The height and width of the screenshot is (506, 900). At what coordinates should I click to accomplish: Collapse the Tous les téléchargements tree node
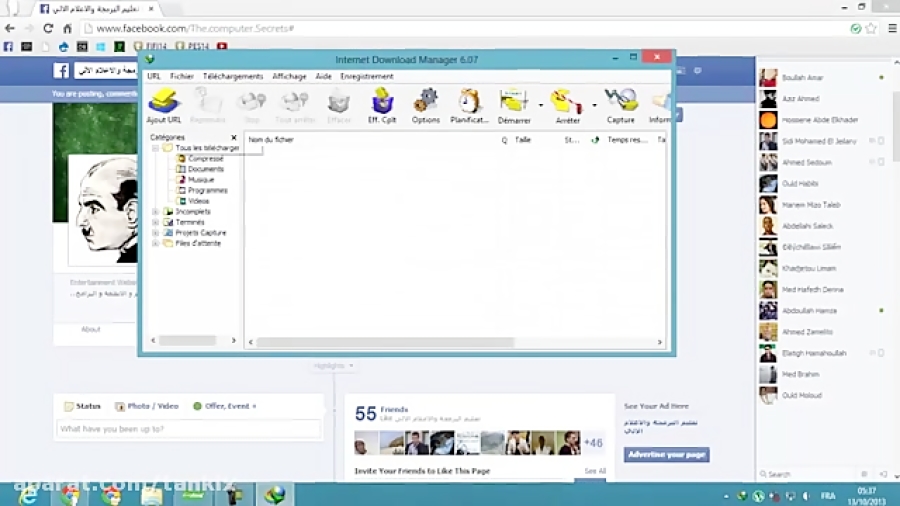click(156, 148)
